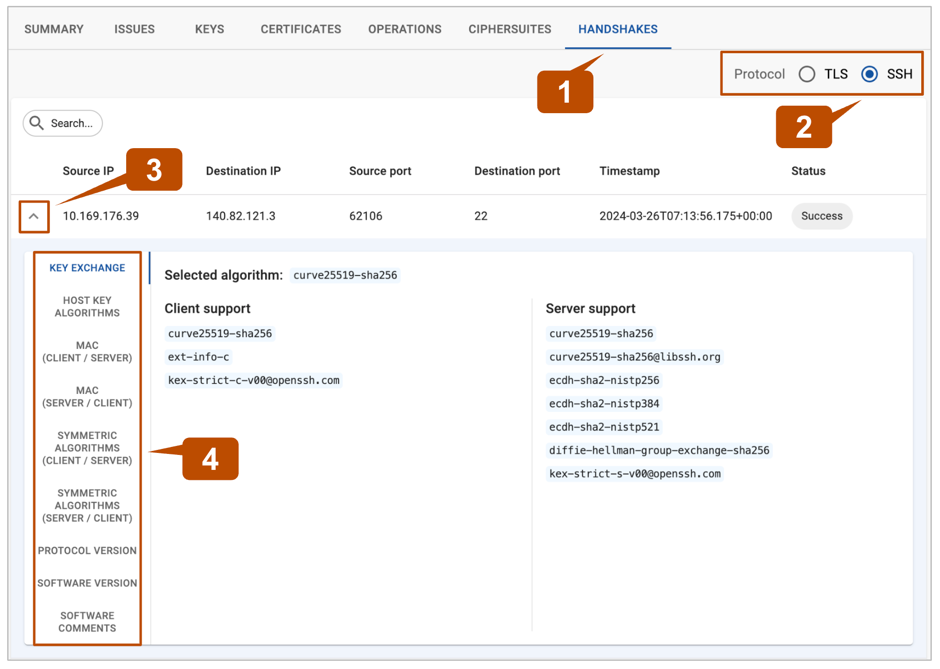Show the Key Exchange section
Screen dimensions: 940x669
point(87,268)
